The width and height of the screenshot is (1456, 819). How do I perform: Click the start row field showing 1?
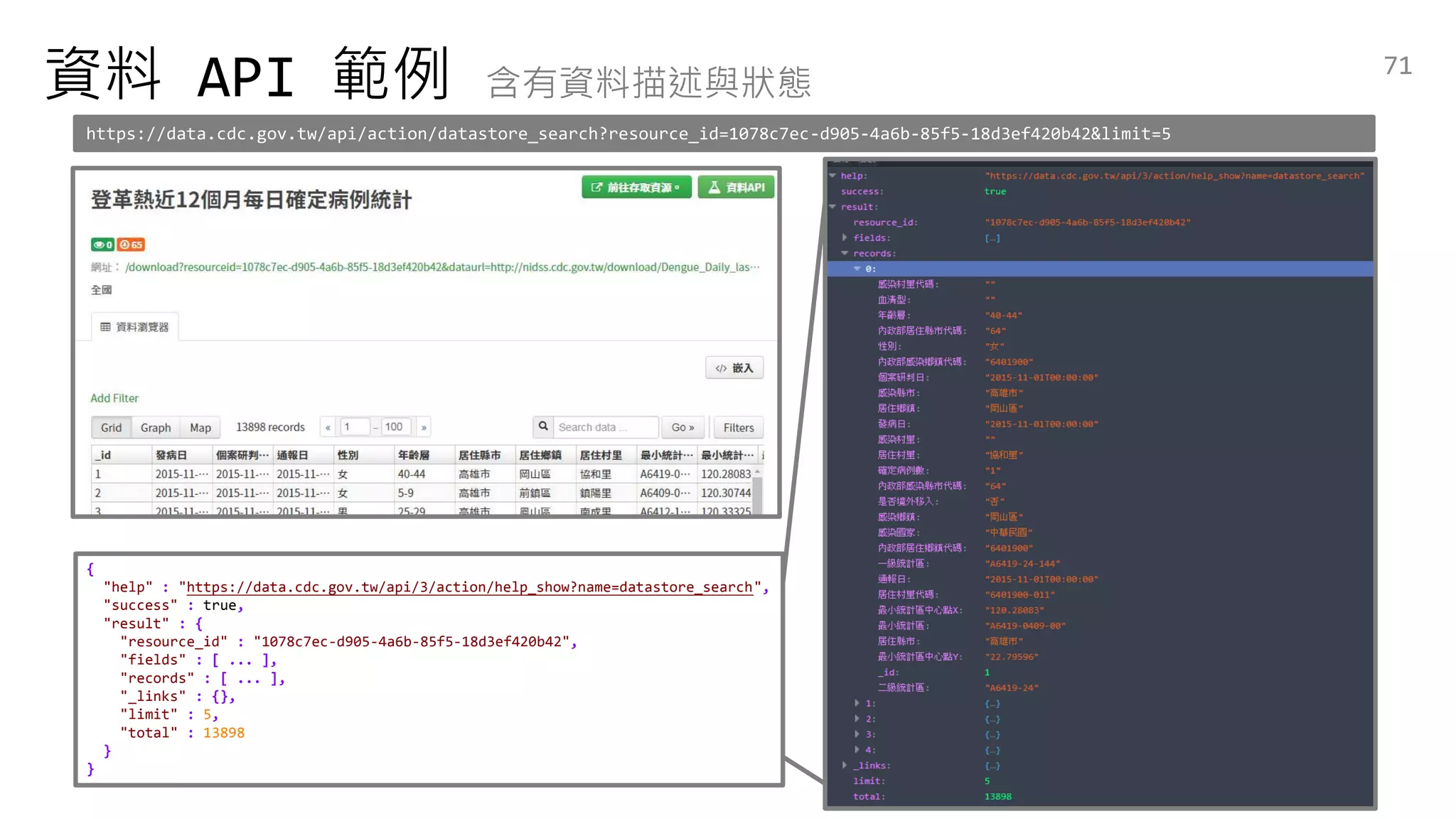[x=355, y=427]
